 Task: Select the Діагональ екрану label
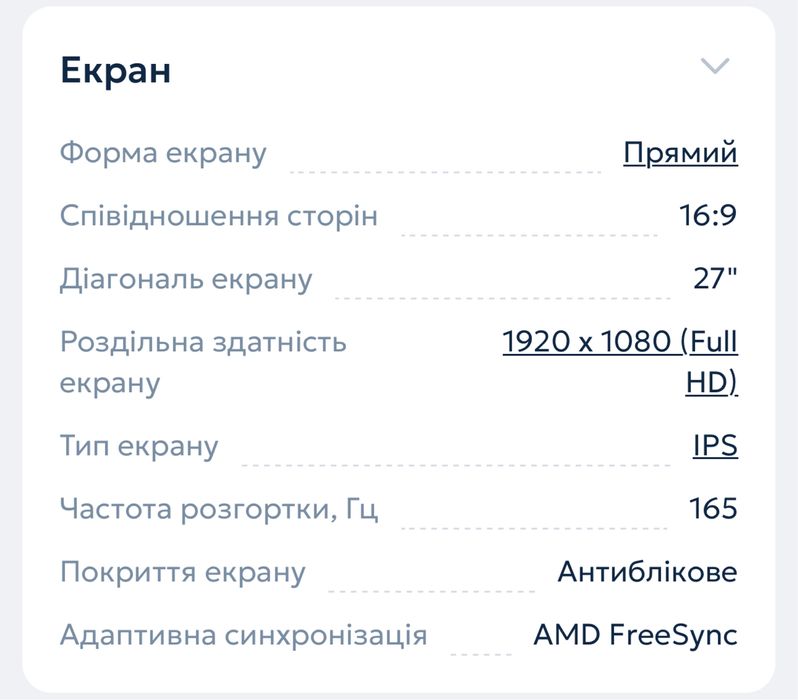[186, 279]
